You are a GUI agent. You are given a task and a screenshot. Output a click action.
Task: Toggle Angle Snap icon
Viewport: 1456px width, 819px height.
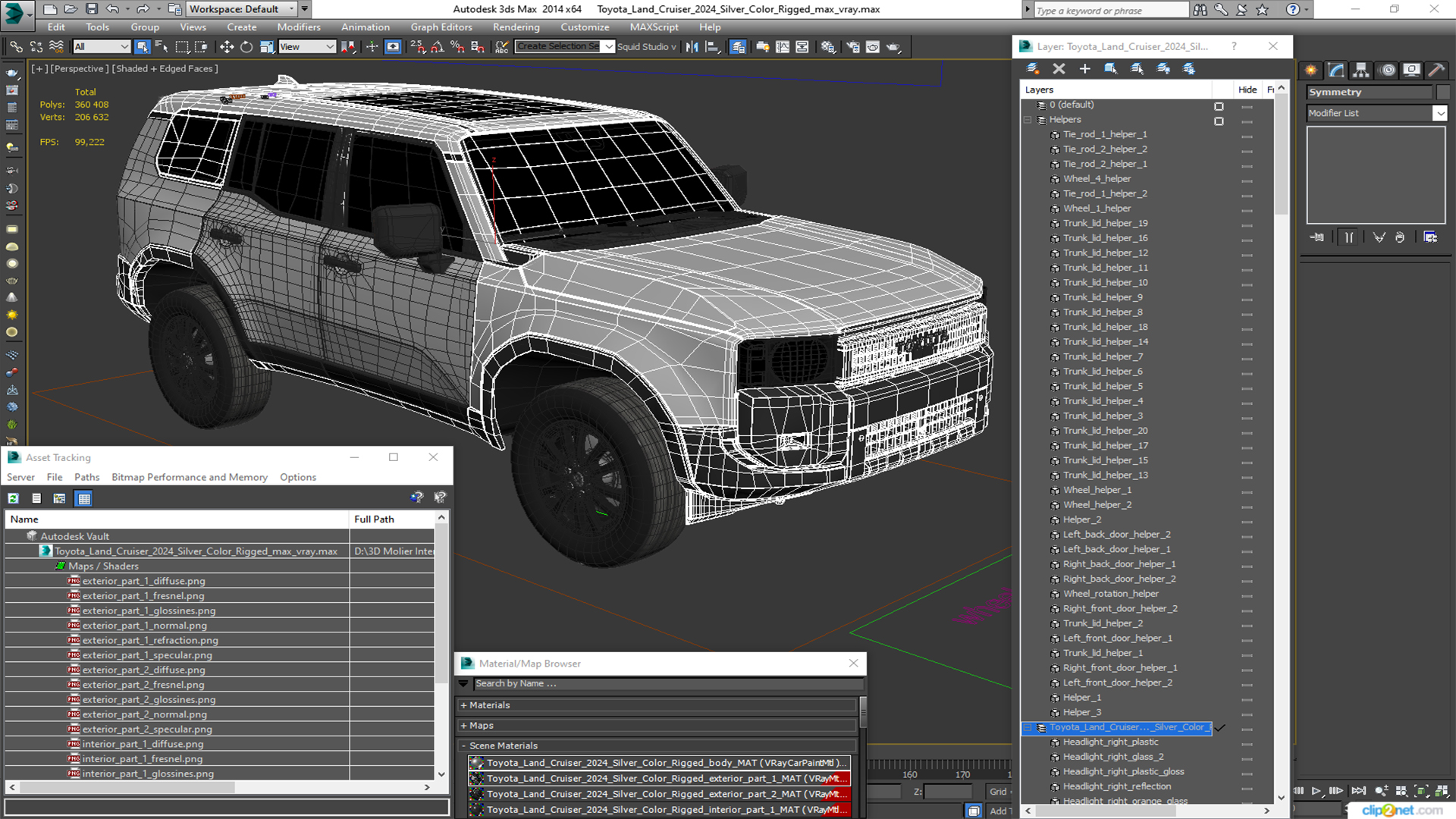click(x=438, y=47)
